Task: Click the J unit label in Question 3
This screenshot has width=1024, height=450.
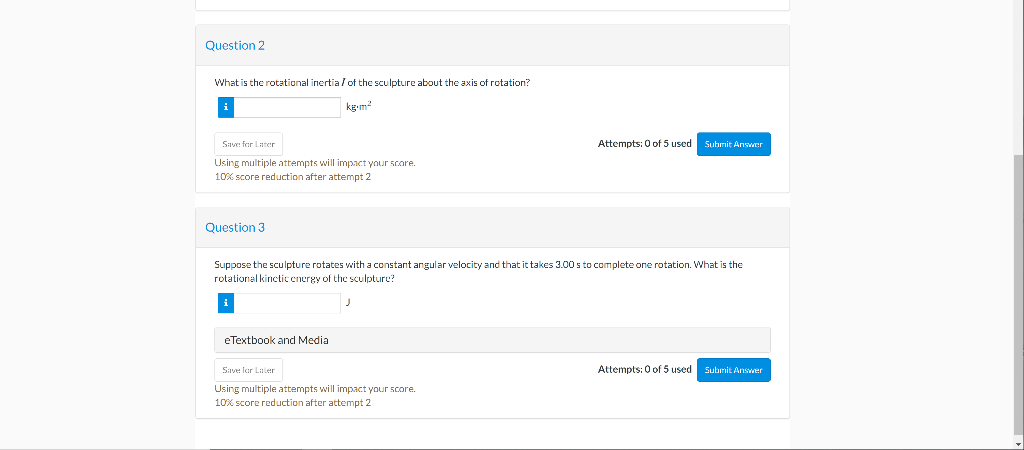Action: 348,302
